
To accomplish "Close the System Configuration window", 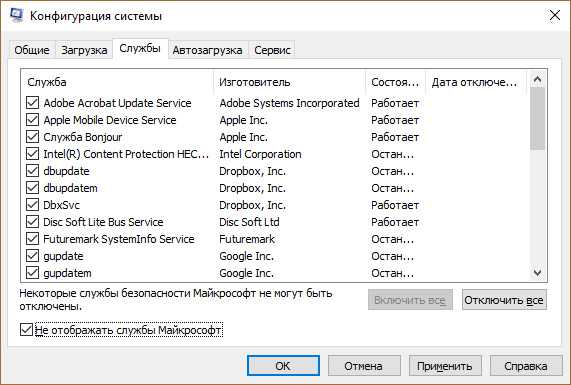I will 555,15.
